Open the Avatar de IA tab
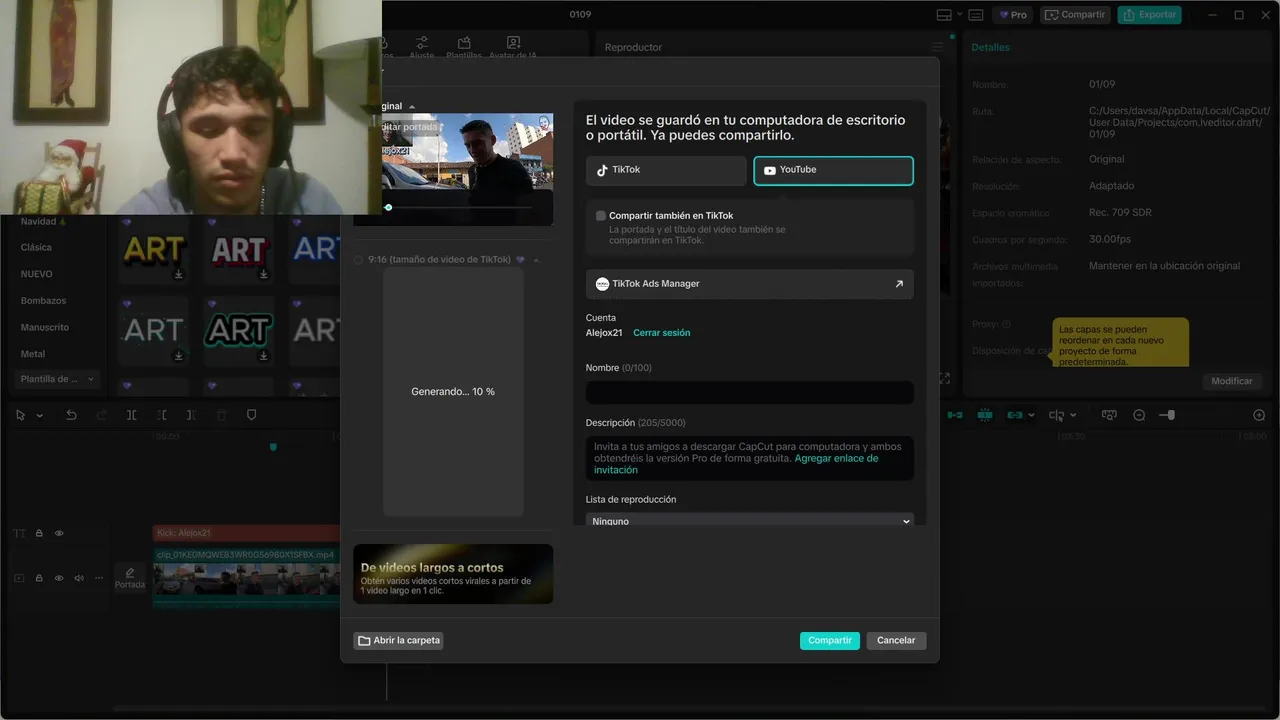Viewport: 1280px width, 720px height. pyautogui.click(x=513, y=48)
